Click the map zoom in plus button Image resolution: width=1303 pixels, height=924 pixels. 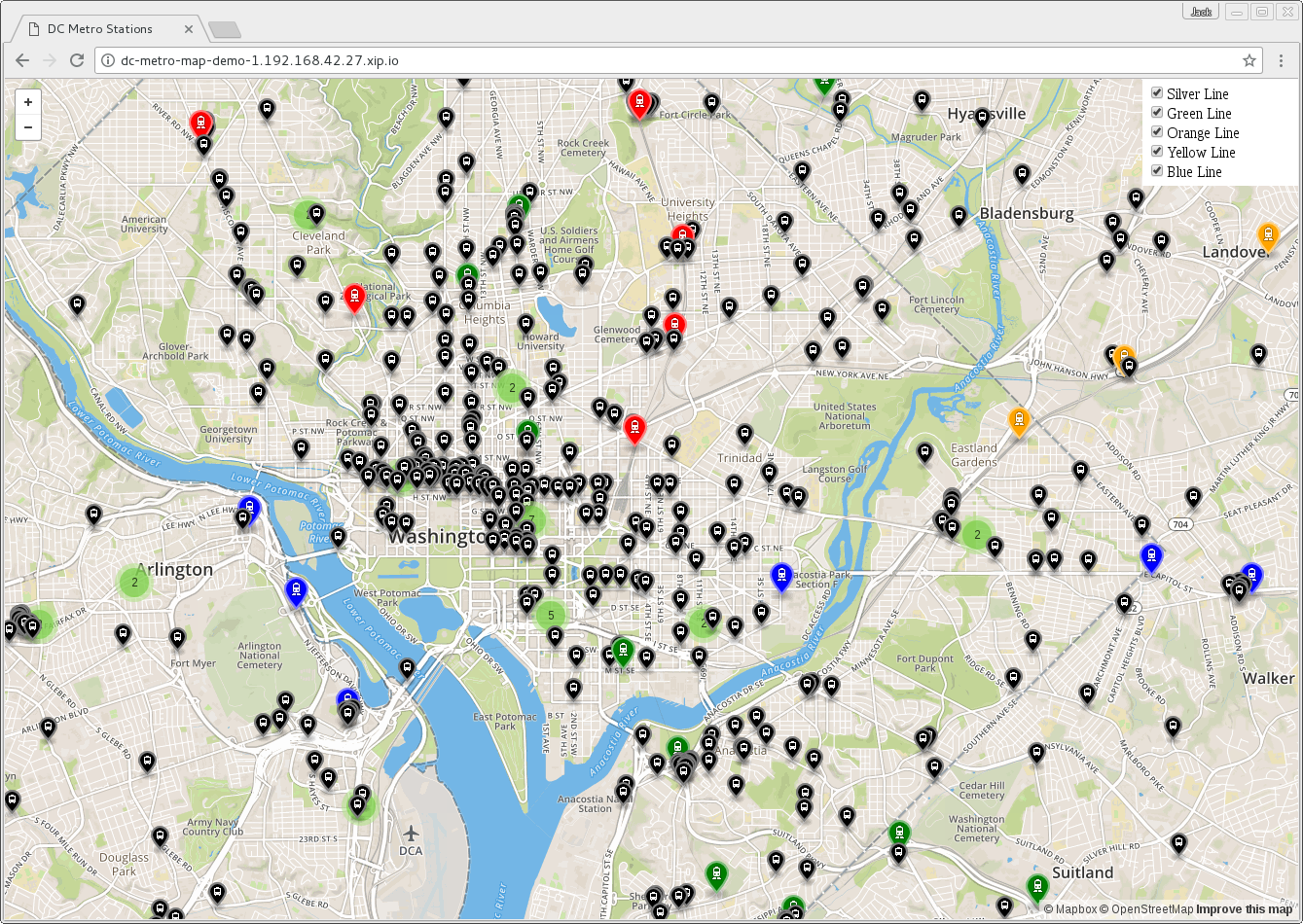coord(28,102)
